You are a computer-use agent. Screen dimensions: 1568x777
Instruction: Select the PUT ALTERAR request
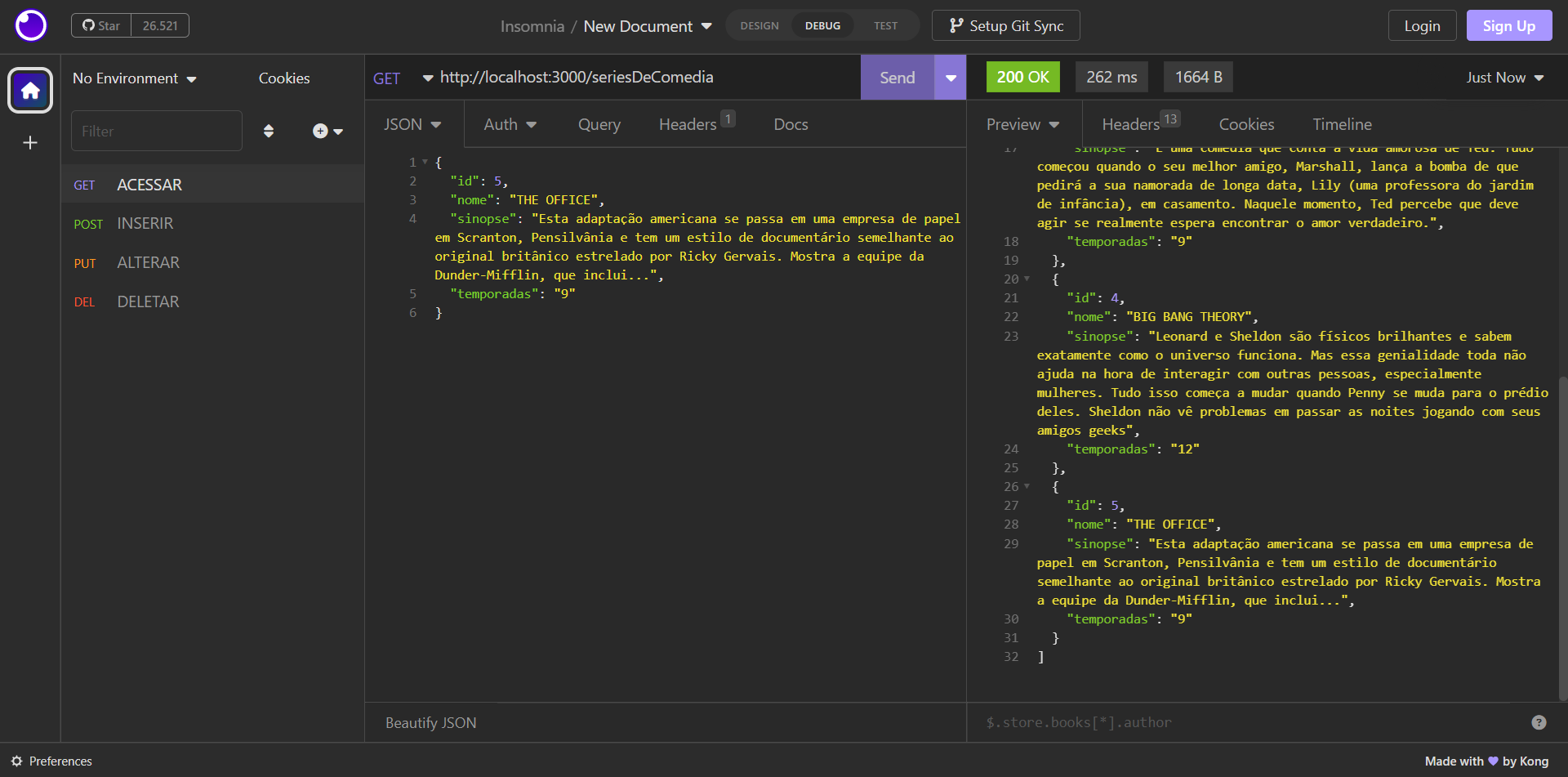[212, 262]
